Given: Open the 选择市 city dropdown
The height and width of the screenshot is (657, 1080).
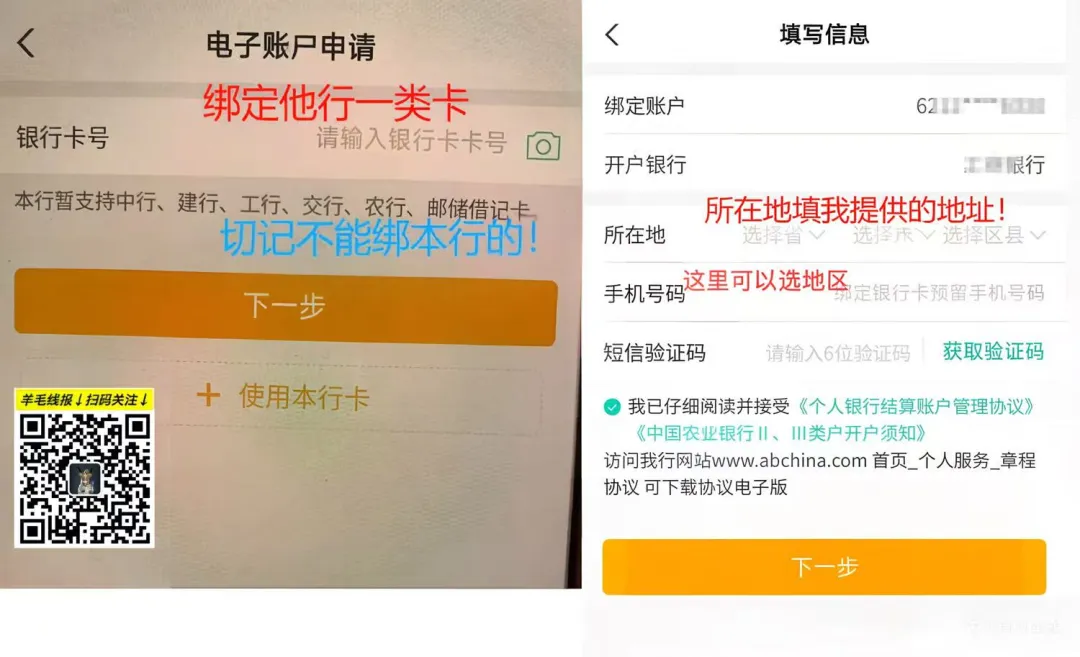Looking at the screenshot, I should [893, 235].
